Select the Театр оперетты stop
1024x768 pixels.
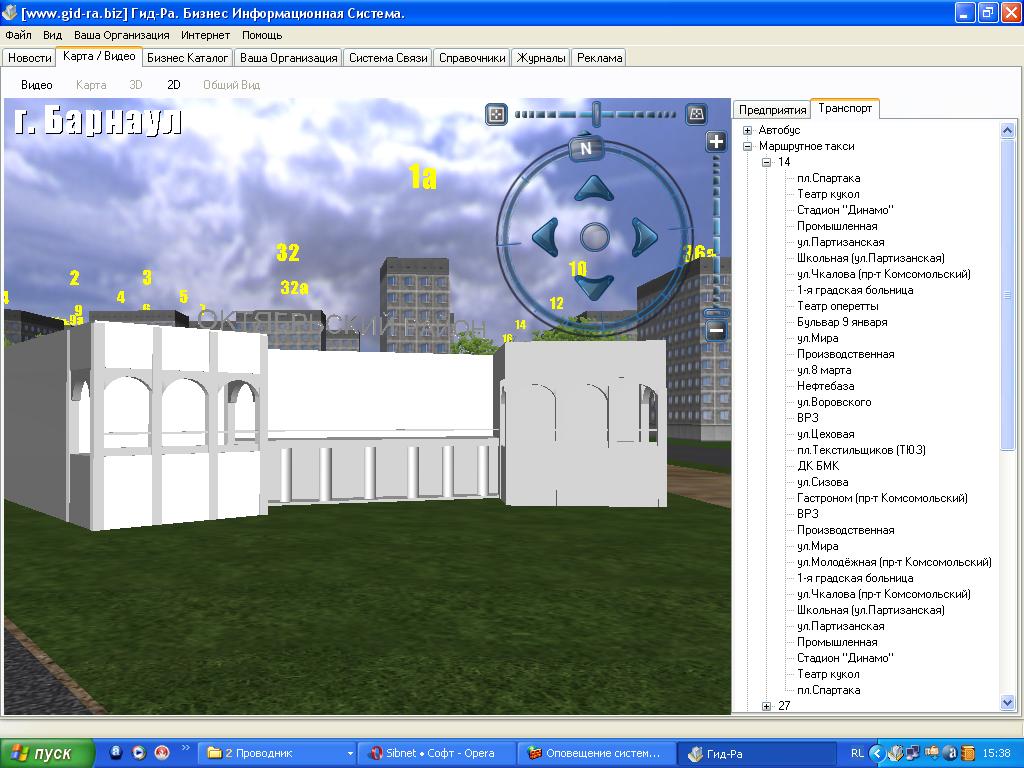pos(837,306)
